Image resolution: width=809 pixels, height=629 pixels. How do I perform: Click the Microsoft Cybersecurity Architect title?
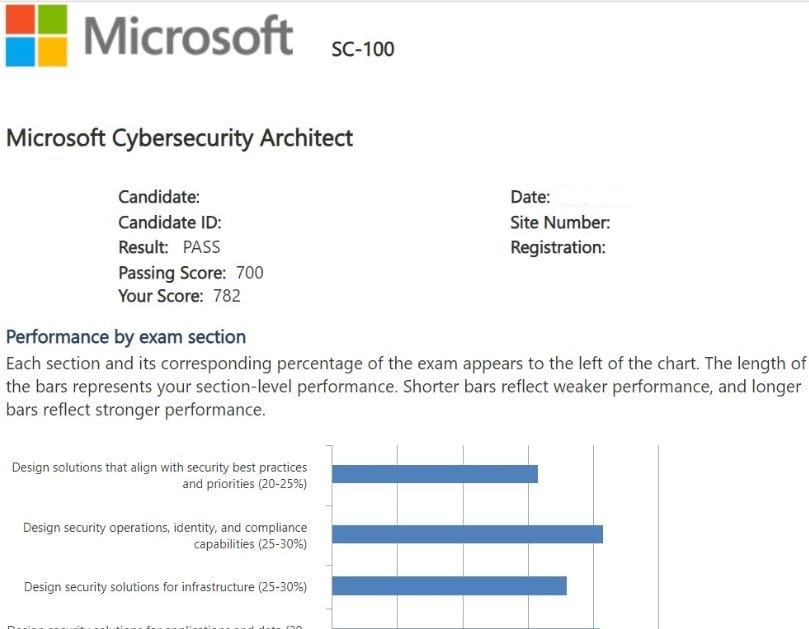click(x=180, y=138)
